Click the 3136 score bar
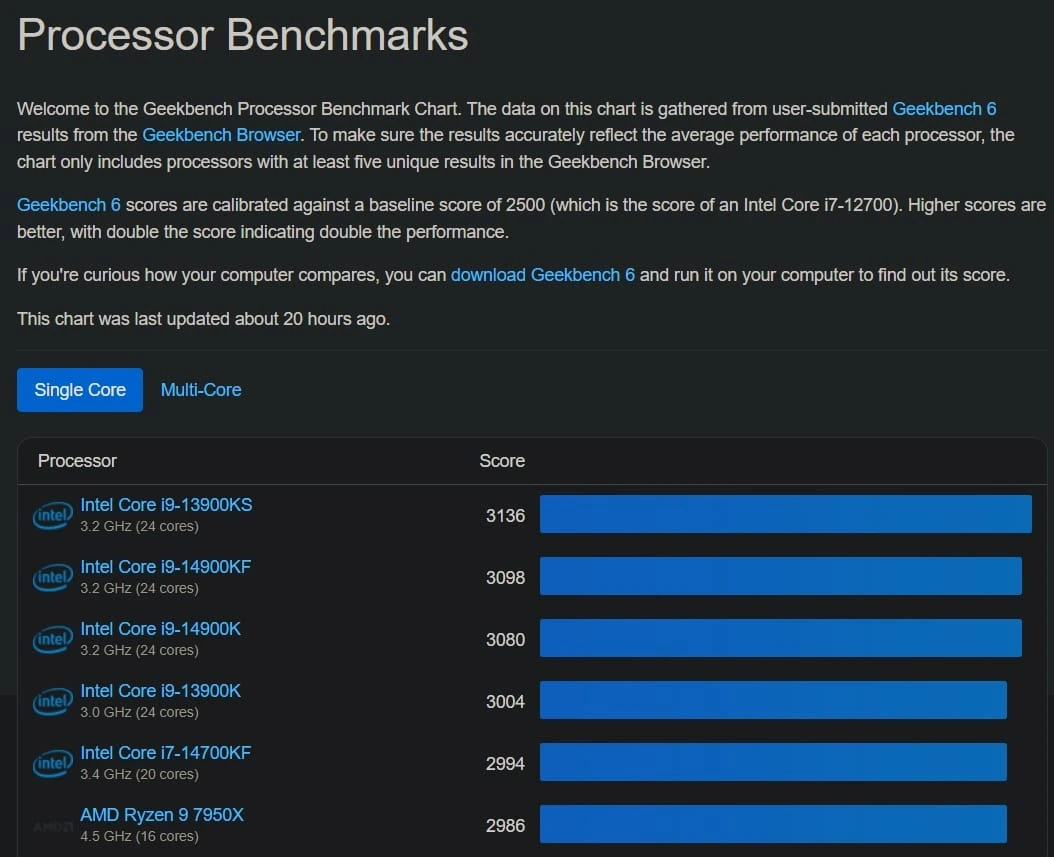This screenshot has width=1054, height=857. coord(786,514)
